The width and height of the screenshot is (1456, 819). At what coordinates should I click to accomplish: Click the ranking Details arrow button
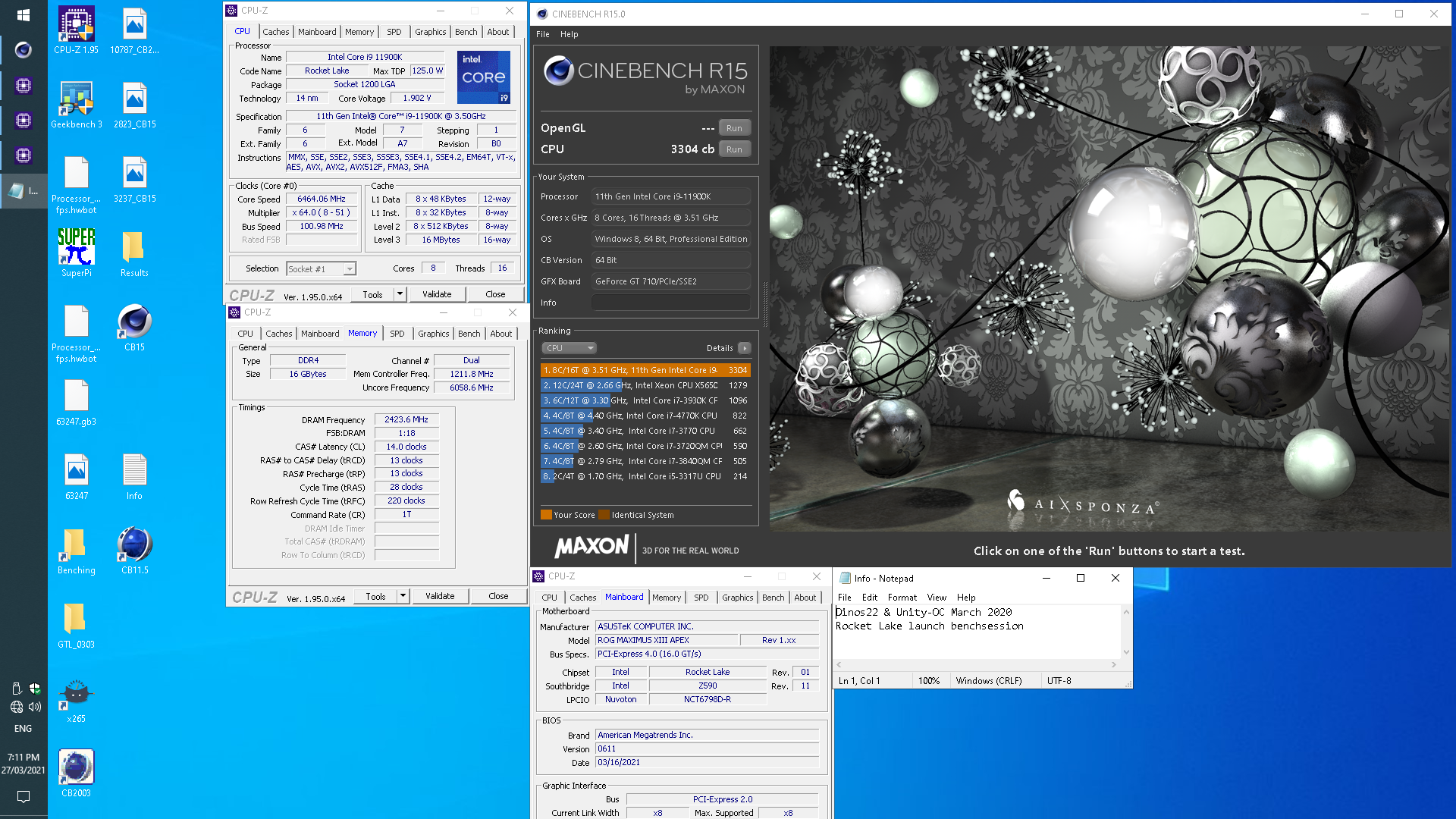coord(745,348)
